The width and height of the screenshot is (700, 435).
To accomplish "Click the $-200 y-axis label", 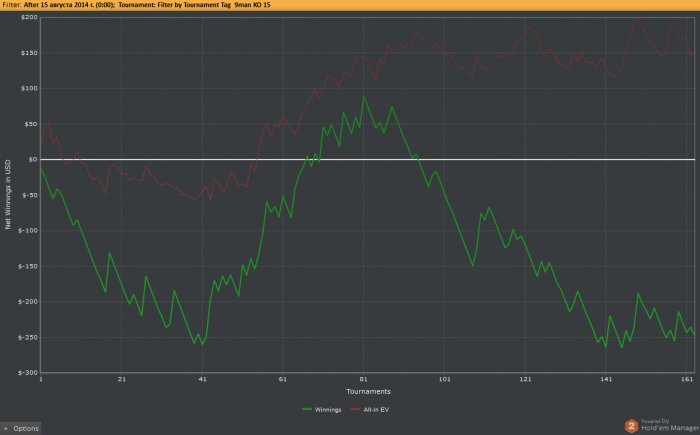I will 28,302.
